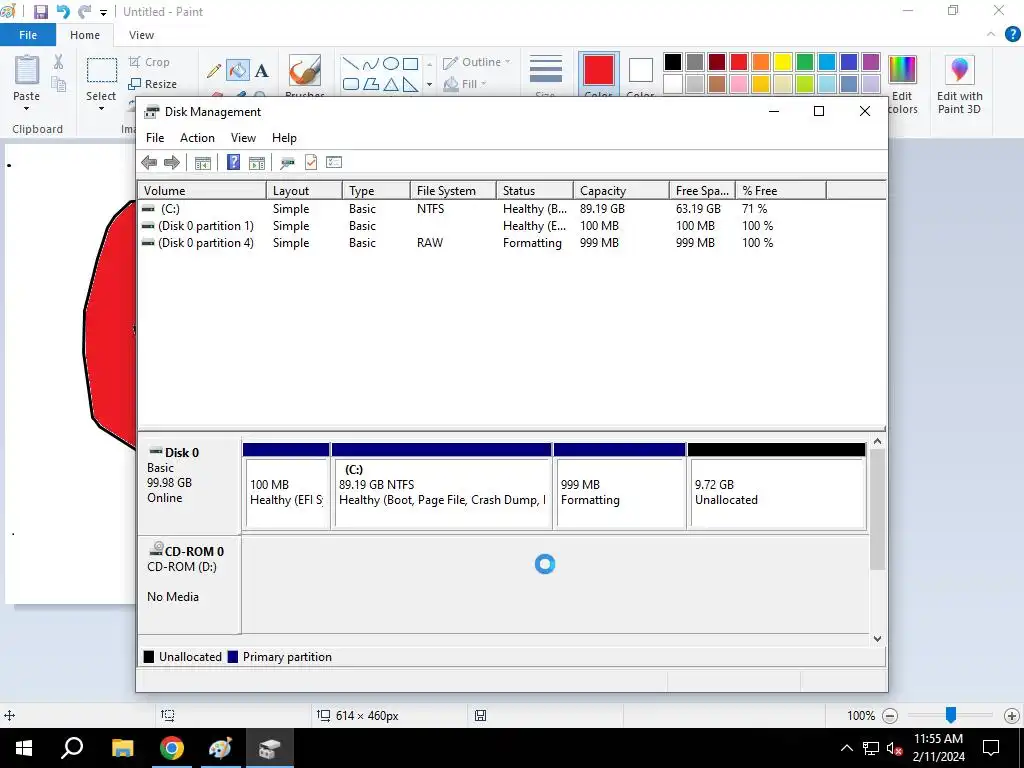Click the Resize button in Paint
The image size is (1024, 768).
point(153,84)
